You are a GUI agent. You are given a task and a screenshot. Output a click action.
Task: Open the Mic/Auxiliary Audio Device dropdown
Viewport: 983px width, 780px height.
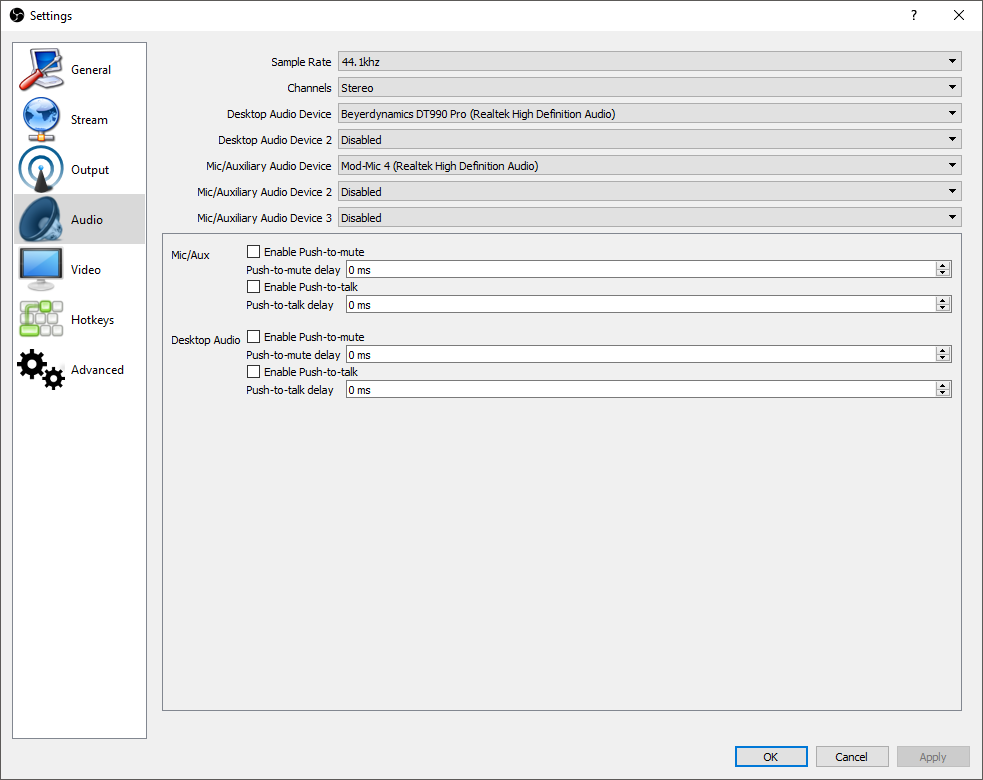click(649, 166)
